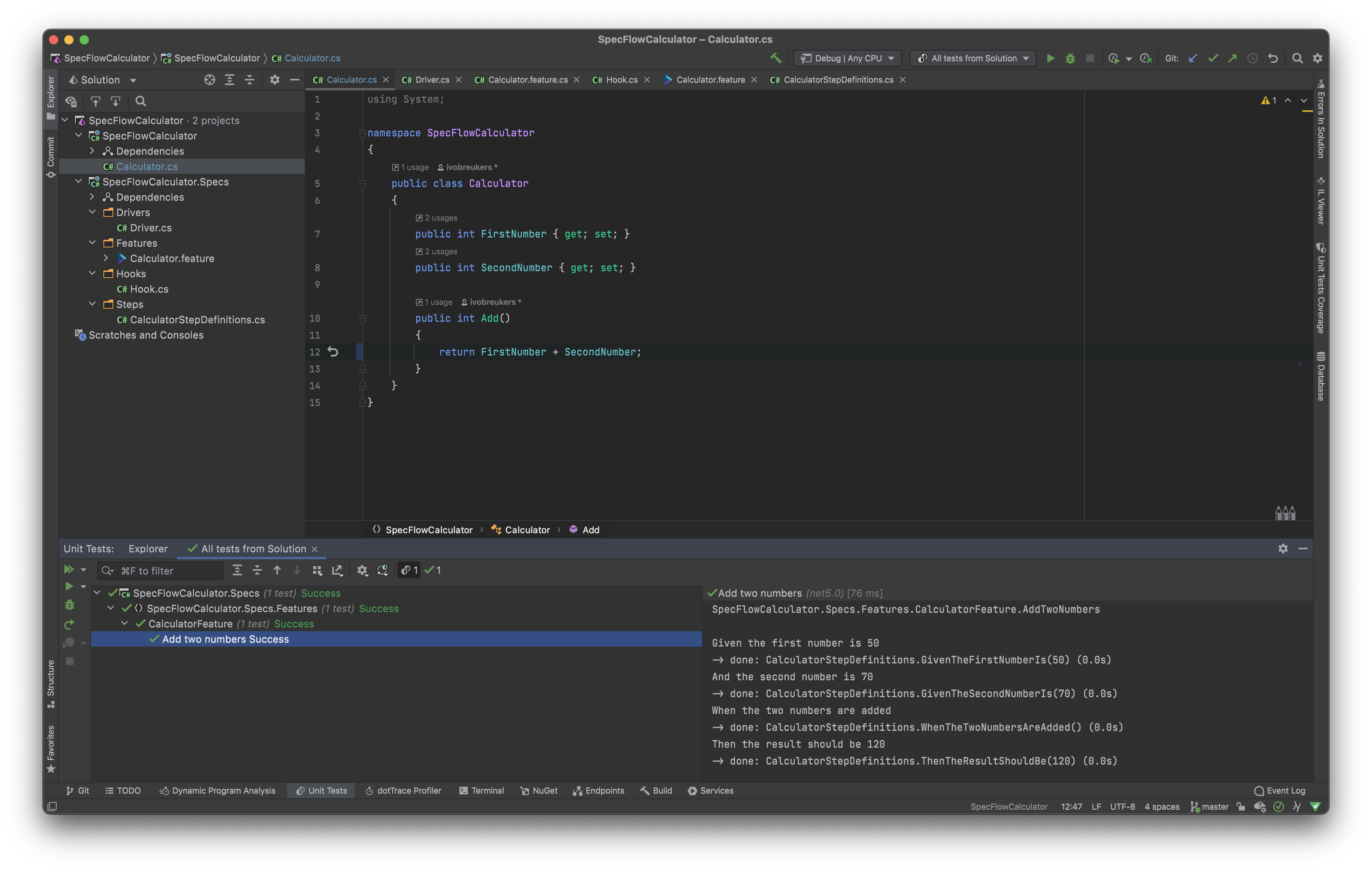Click master branch in status bar

(1209, 807)
